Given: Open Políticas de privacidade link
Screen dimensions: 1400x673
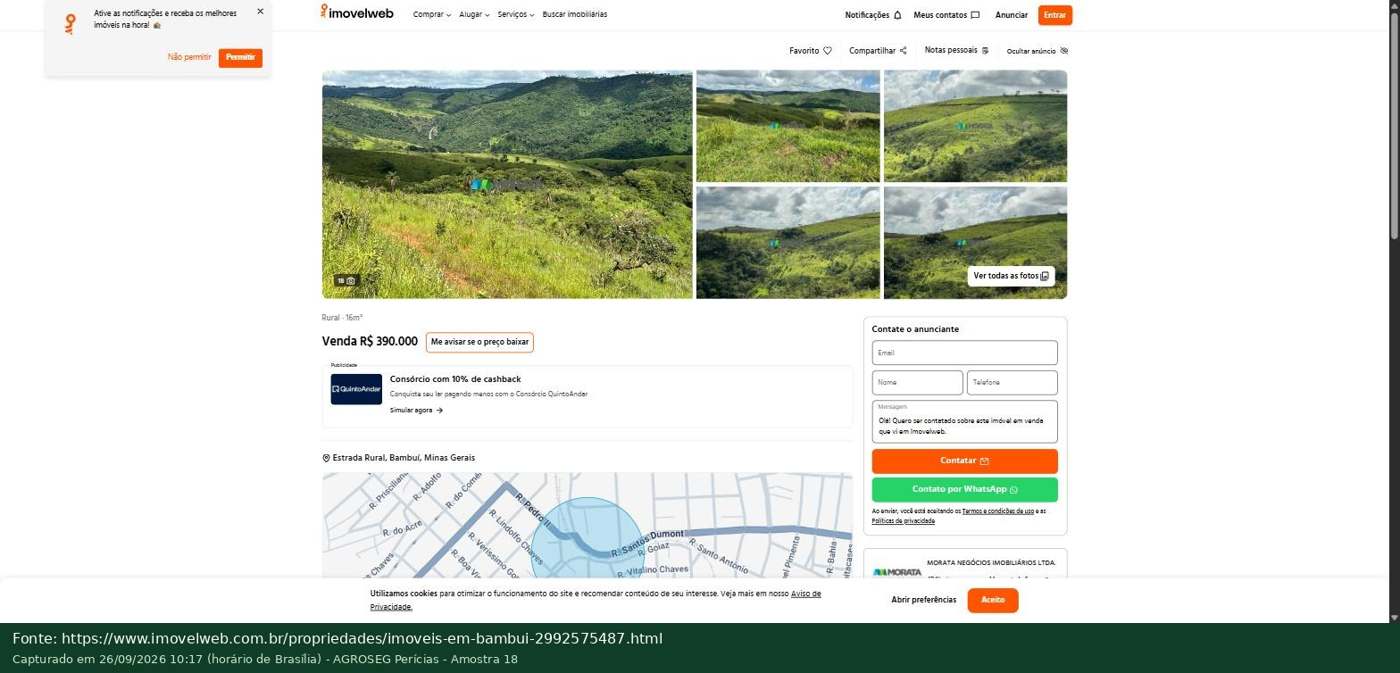Looking at the screenshot, I should (x=903, y=521).
